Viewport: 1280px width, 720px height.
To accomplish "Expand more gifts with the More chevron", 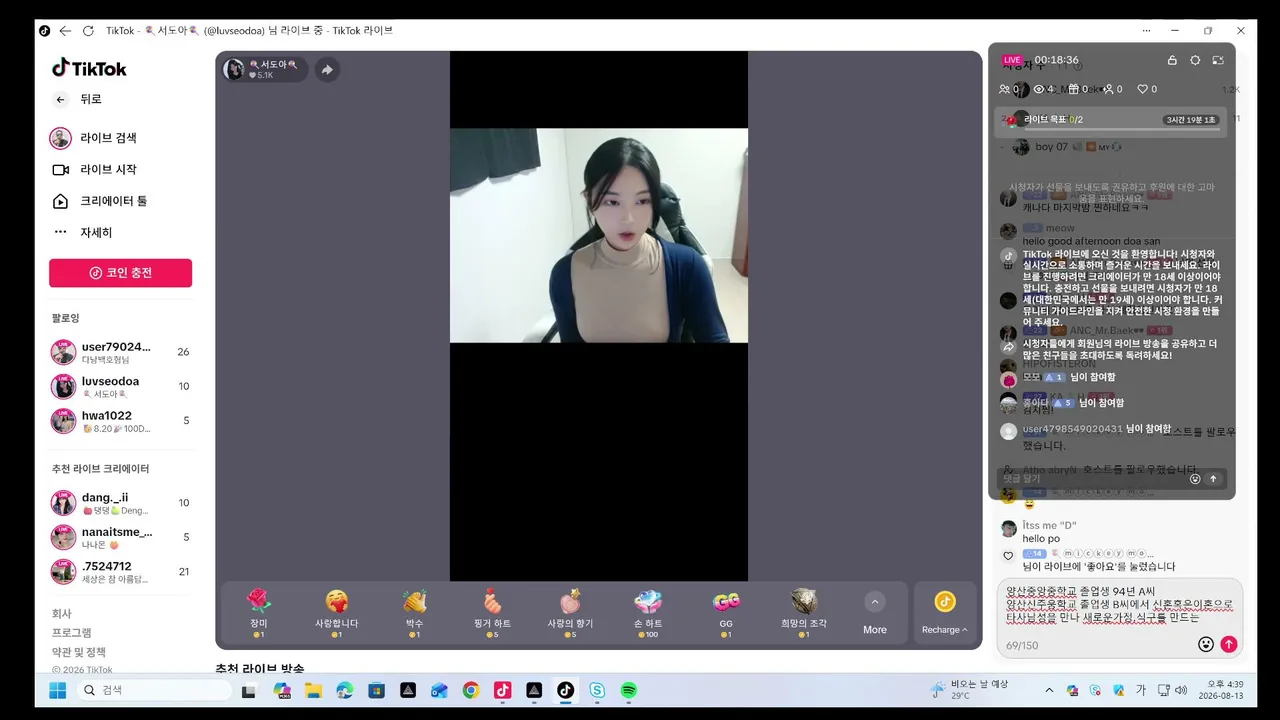I will point(875,612).
